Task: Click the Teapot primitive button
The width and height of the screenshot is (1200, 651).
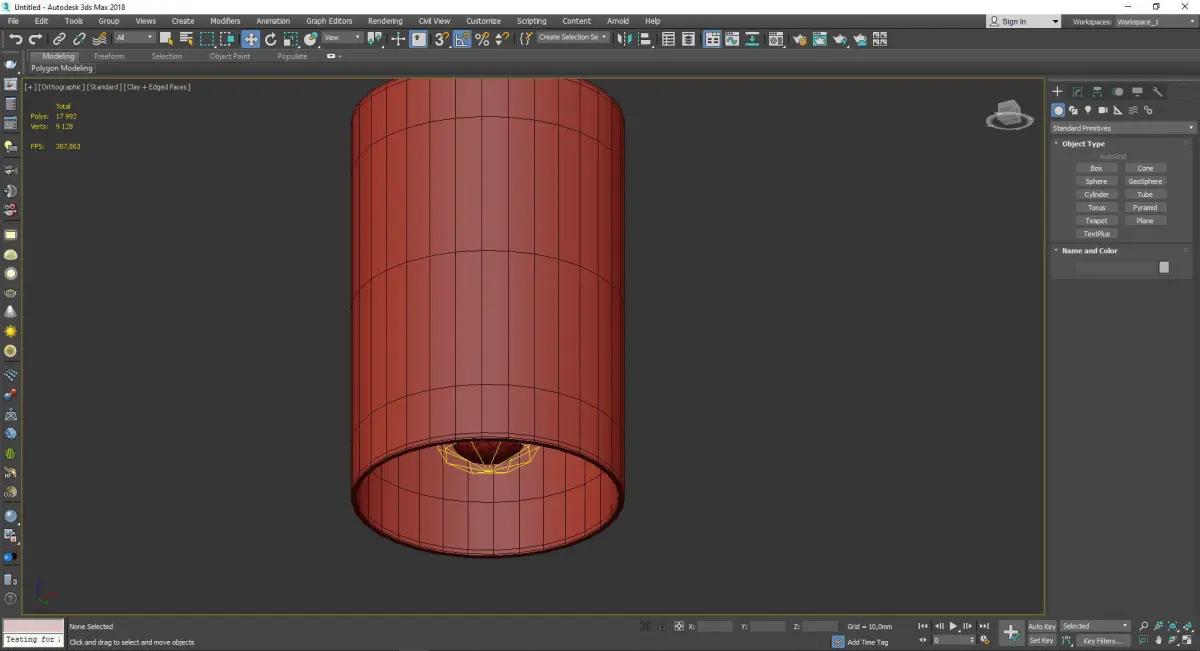Action: (x=1096, y=221)
